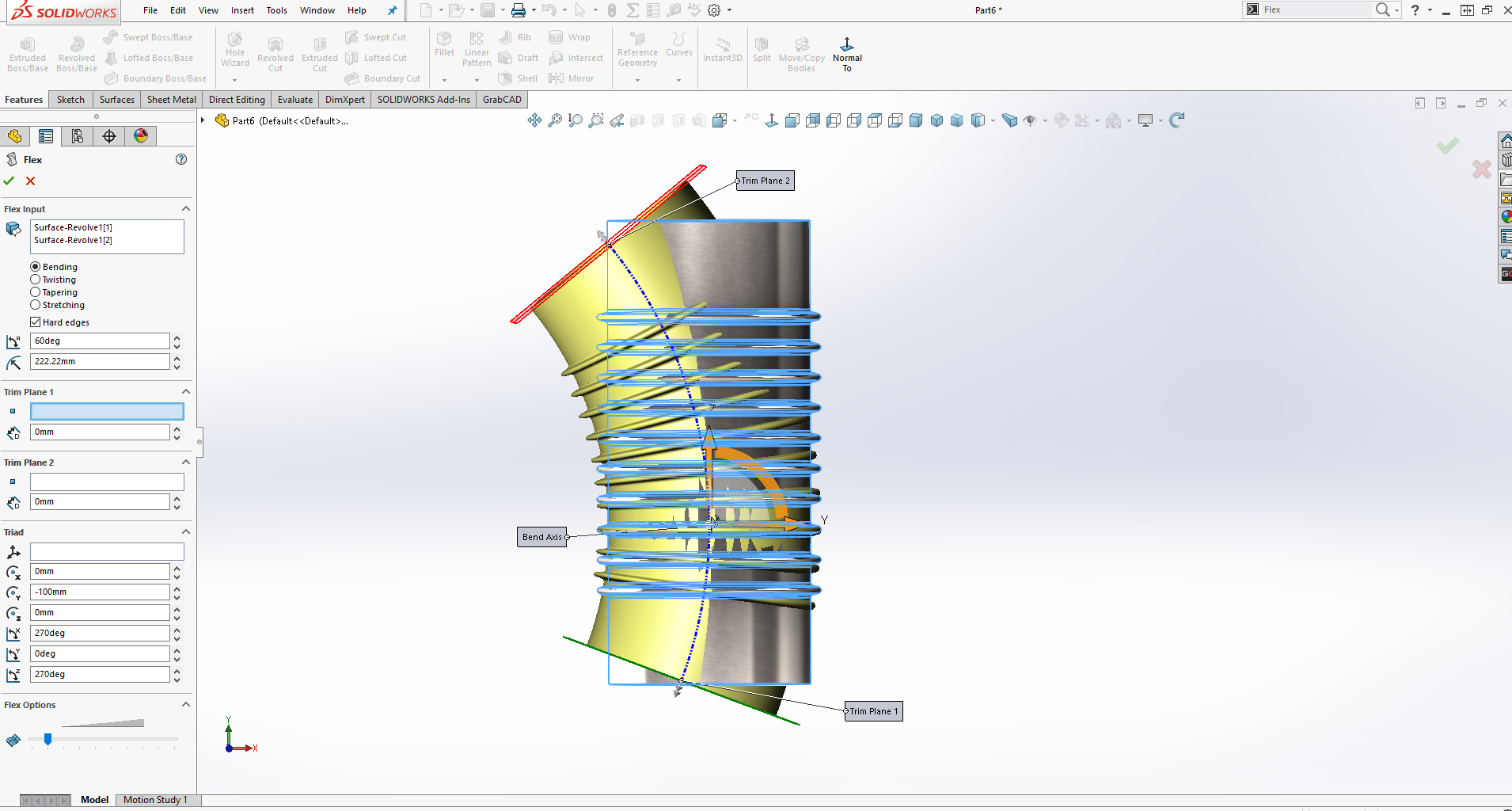The image size is (1512, 811).
Task: Click the Trim Plane 2 callout label
Action: pos(765,181)
